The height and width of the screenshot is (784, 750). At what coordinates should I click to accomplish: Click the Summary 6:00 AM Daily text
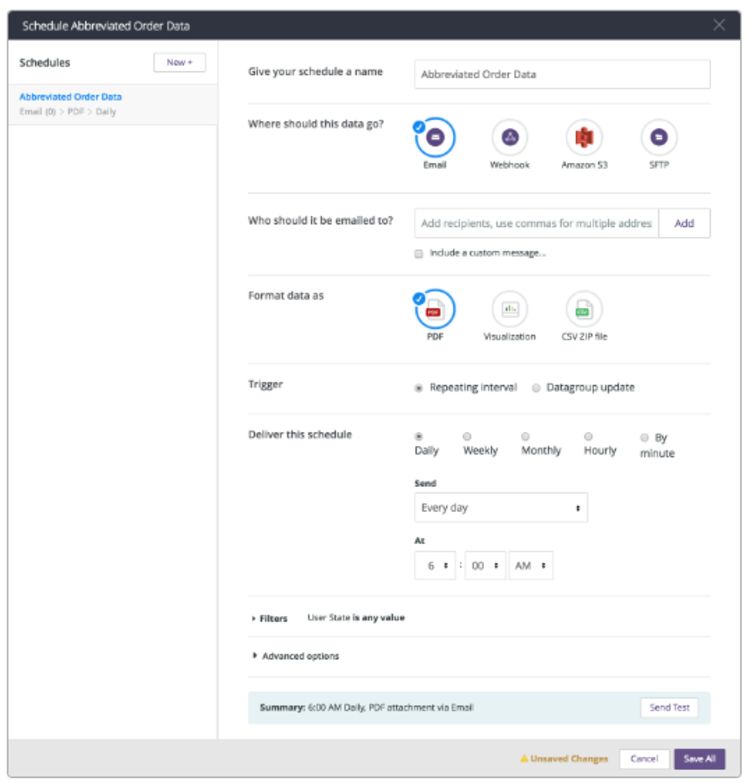coord(366,708)
